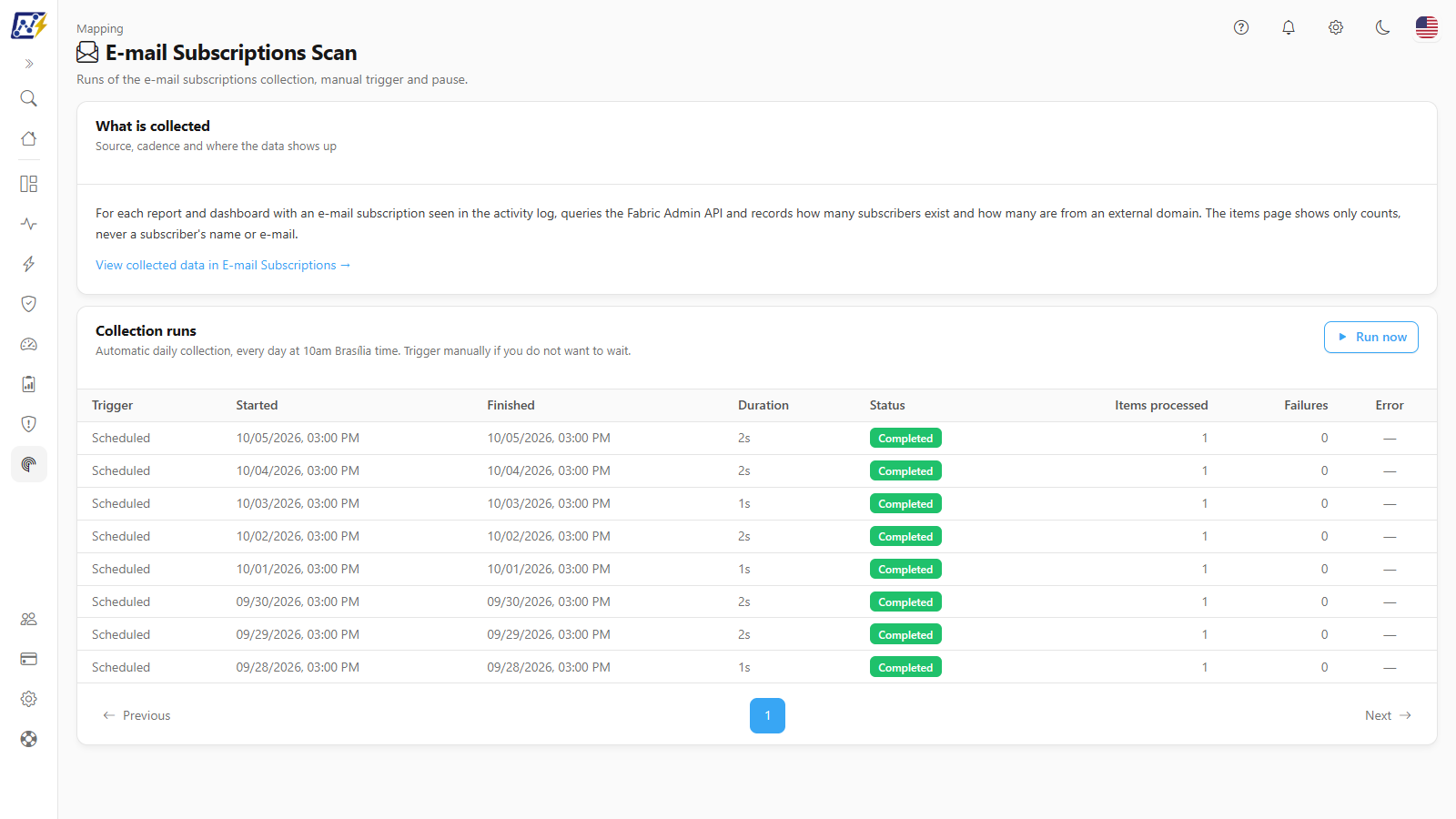1456x819 pixels.
Task: Click duration 2s in 09/29/2026 row
Action: coord(744,634)
